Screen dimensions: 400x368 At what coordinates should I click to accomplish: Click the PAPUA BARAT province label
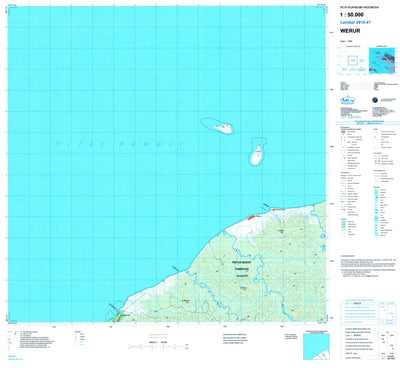[x=241, y=263]
